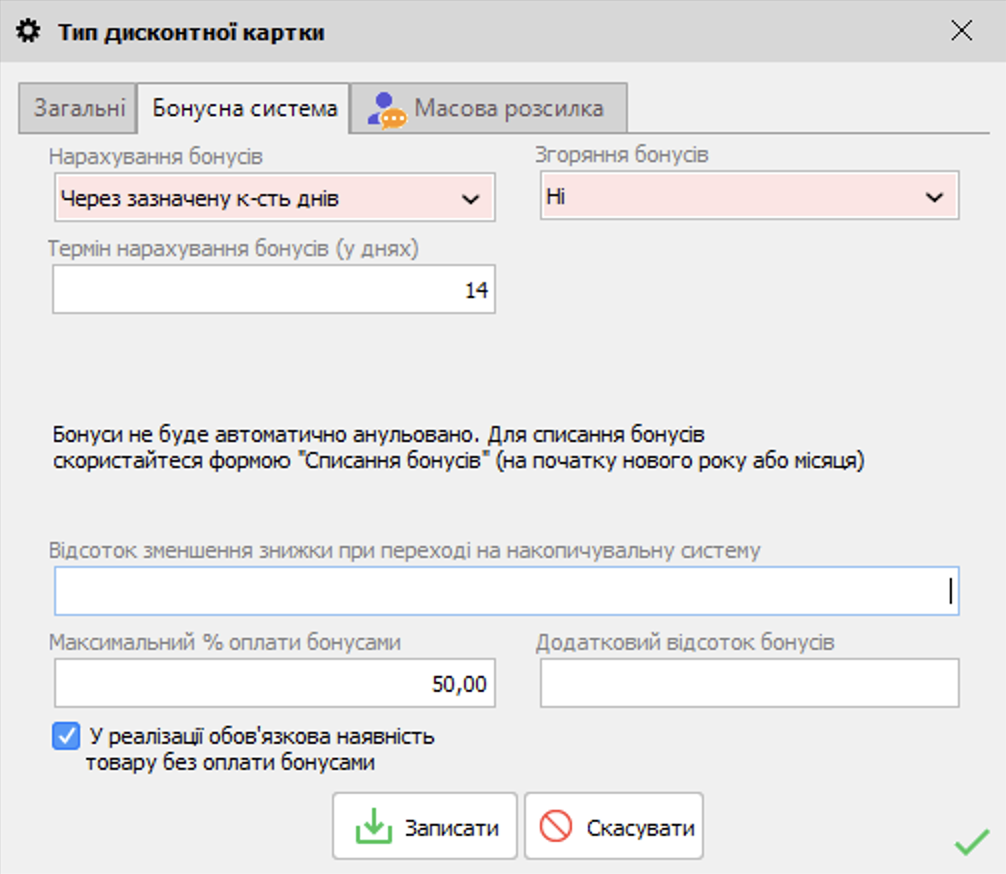The width and height of the screenshot is (1006, 874).
Task: Click the Додатковий відсоток бонусів field
Action: 749,683
